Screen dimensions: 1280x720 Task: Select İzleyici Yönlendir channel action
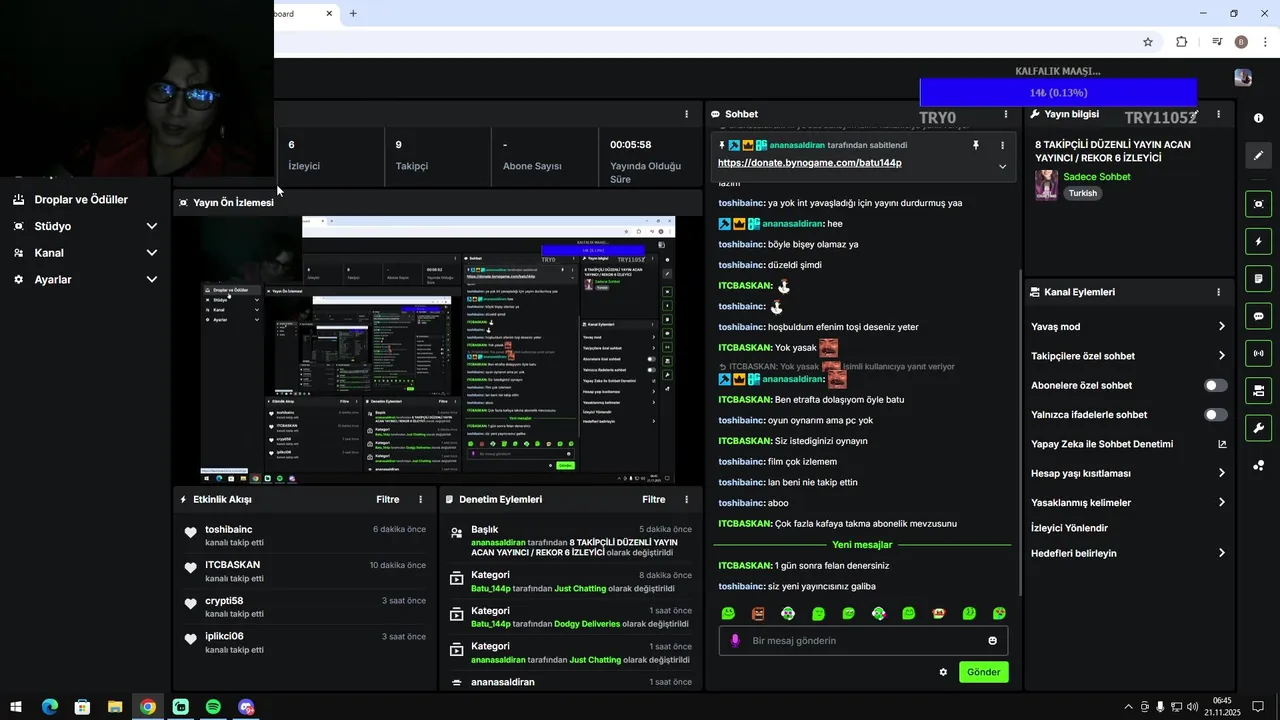[x=1069, y=528]
